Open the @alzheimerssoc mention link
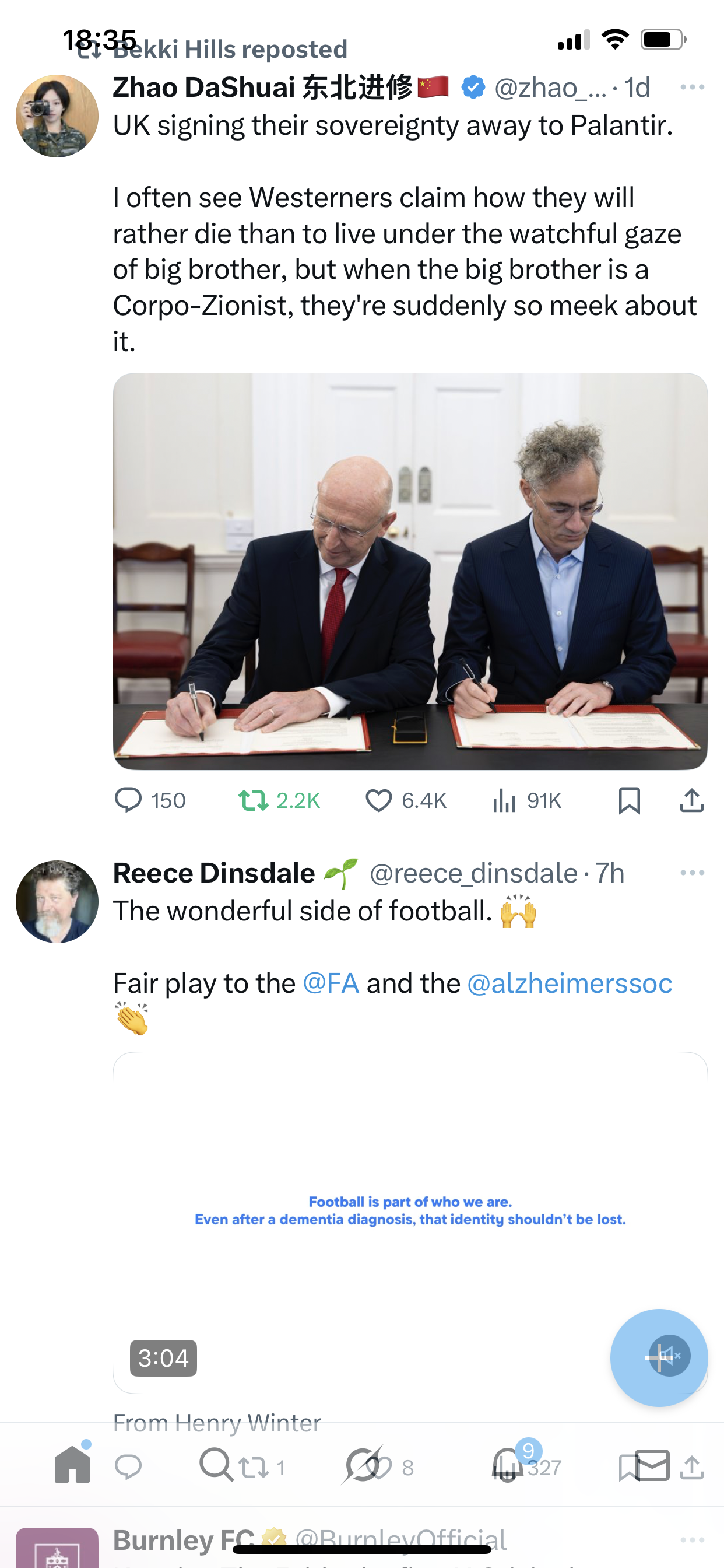The image size is (724, 1568). tap(570, 984)
